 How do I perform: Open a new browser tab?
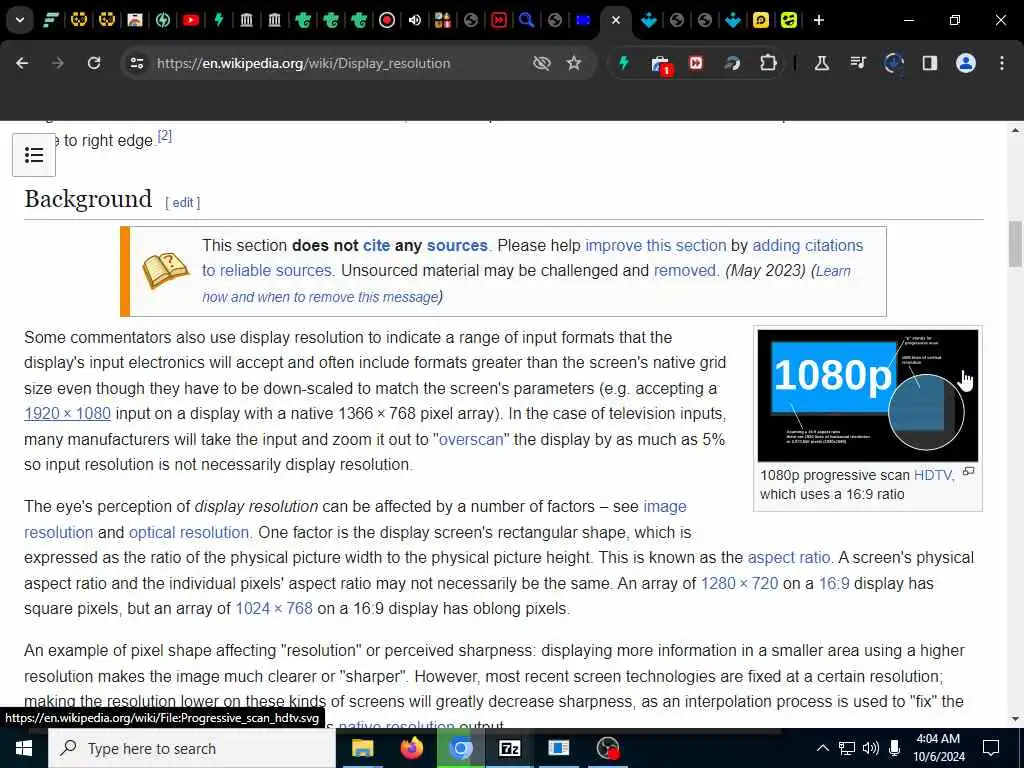[x=818, y=20]
